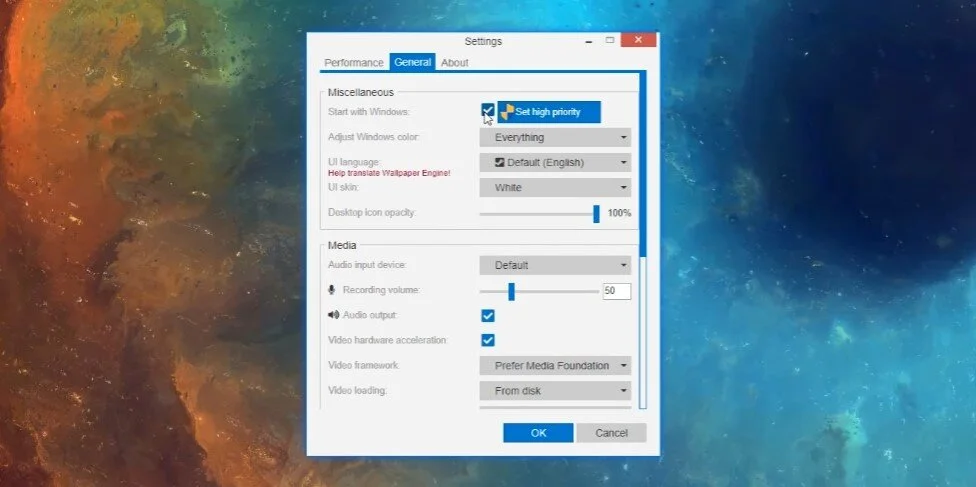Click the shield icon on Set high priority
The image size is (976, 487).
507,112
